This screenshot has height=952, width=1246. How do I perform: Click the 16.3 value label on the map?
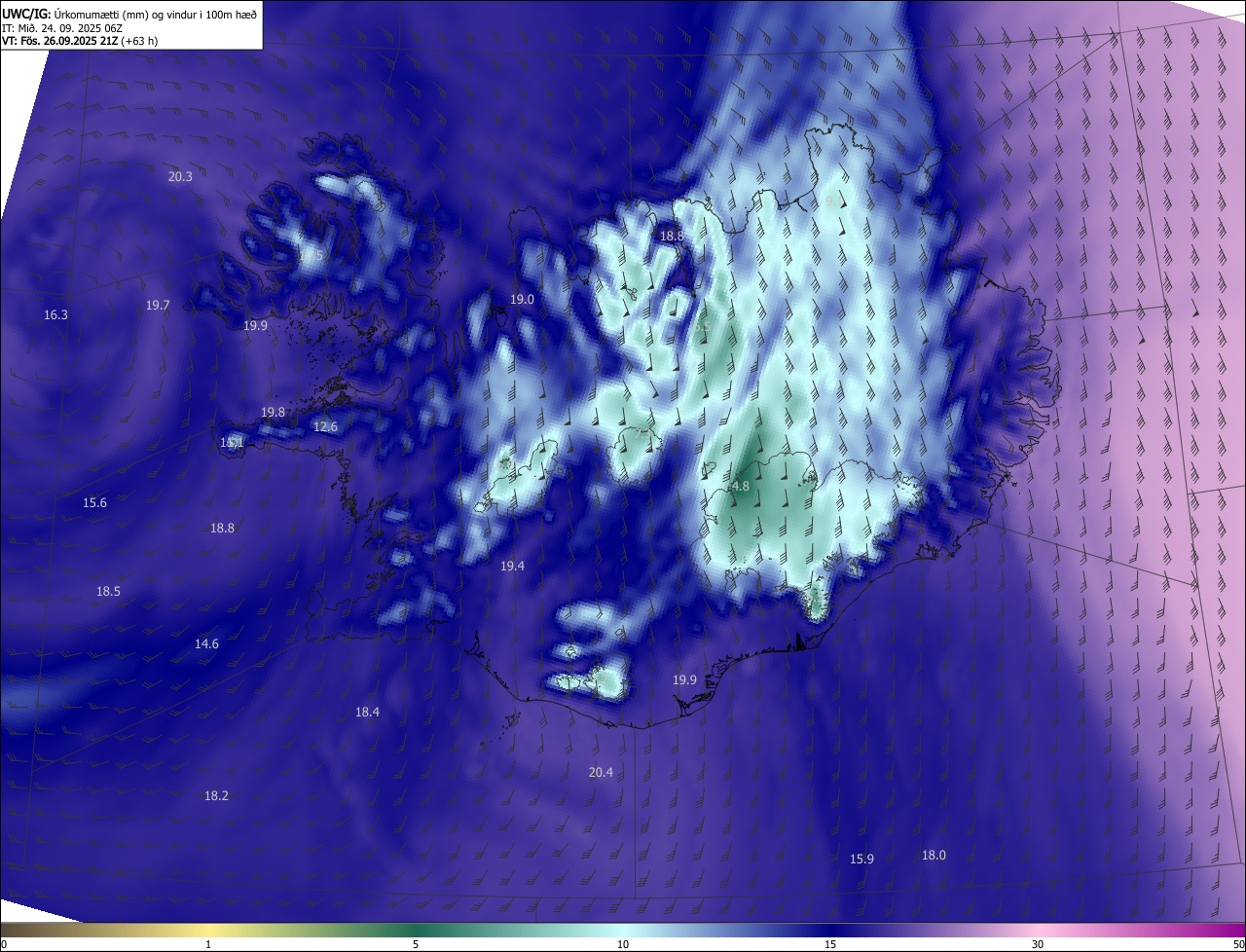(x=56, y=315)
